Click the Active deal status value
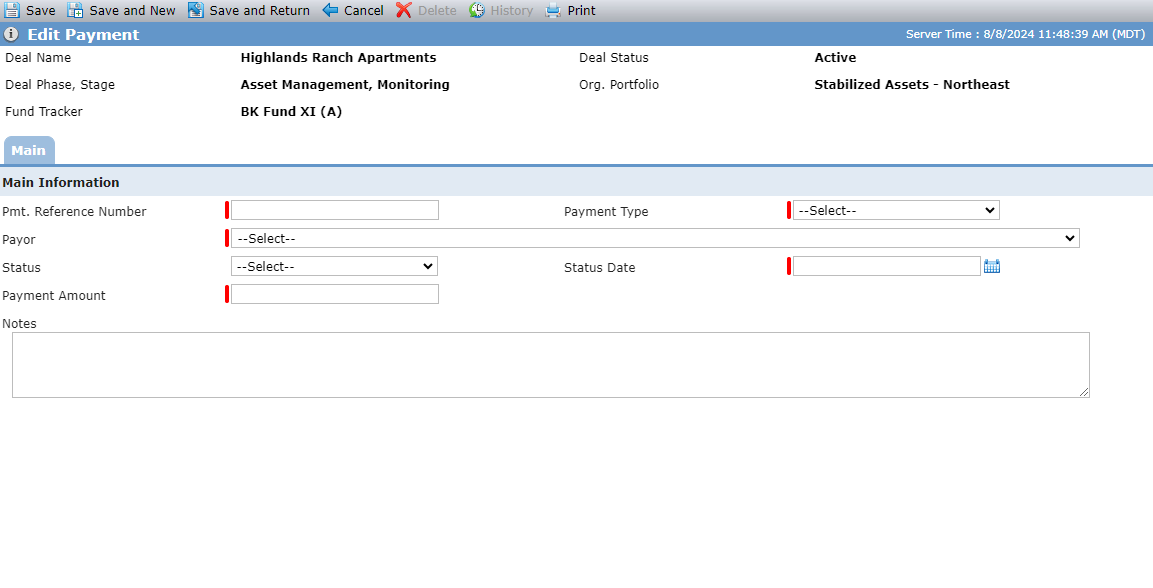The image size is (1153, 588). tap(835, 57)
